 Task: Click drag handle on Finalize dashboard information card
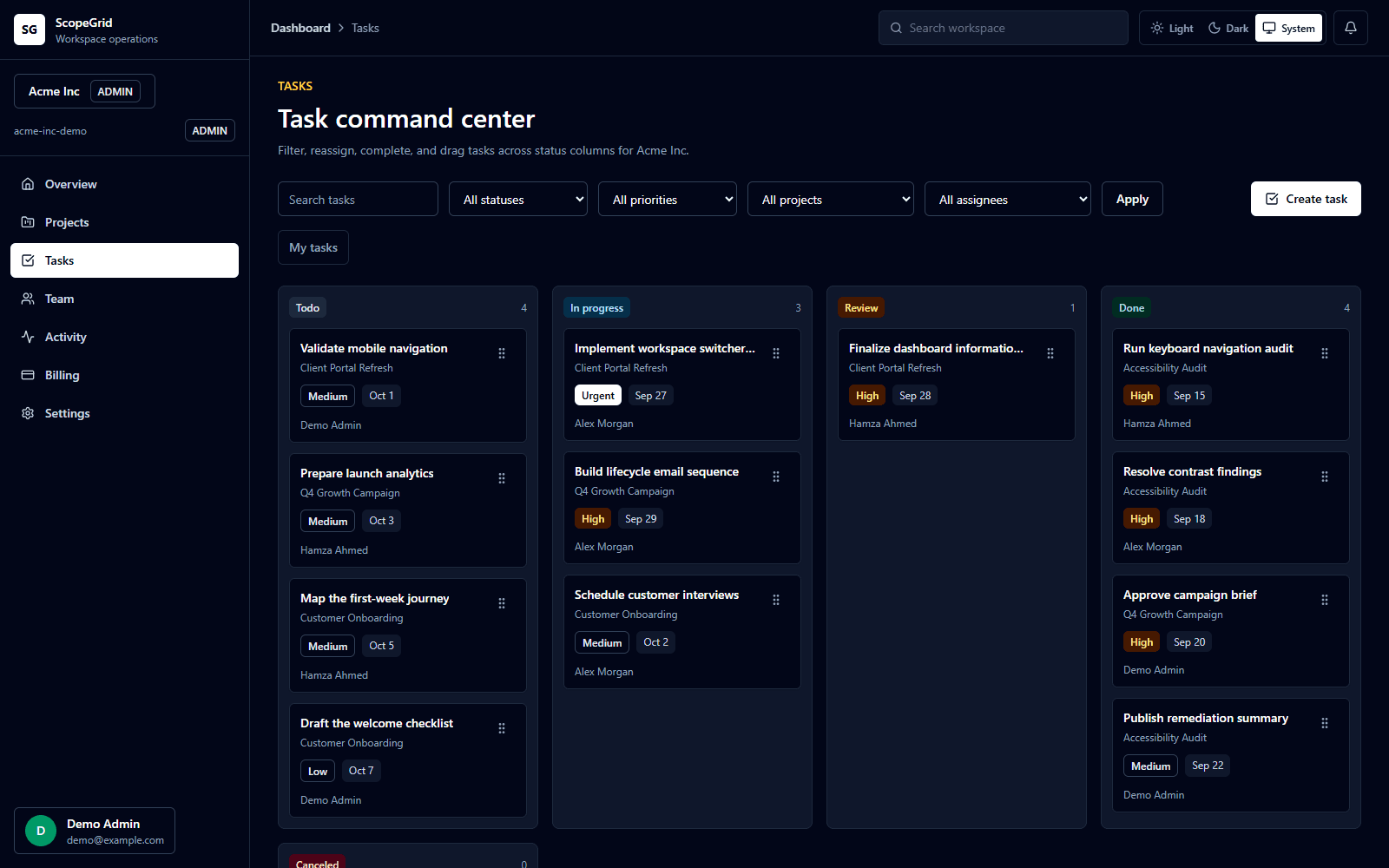1050,353
